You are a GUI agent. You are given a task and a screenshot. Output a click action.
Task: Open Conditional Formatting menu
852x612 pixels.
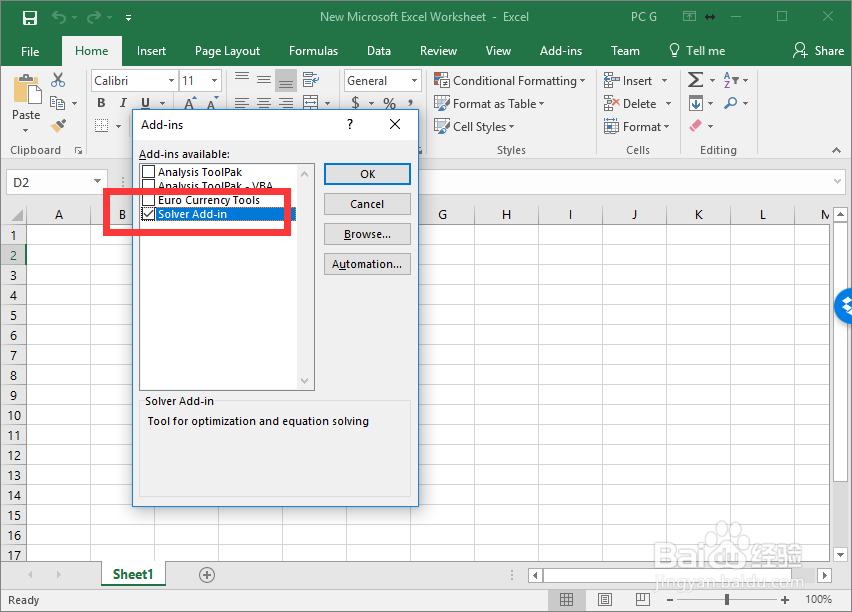510,80
